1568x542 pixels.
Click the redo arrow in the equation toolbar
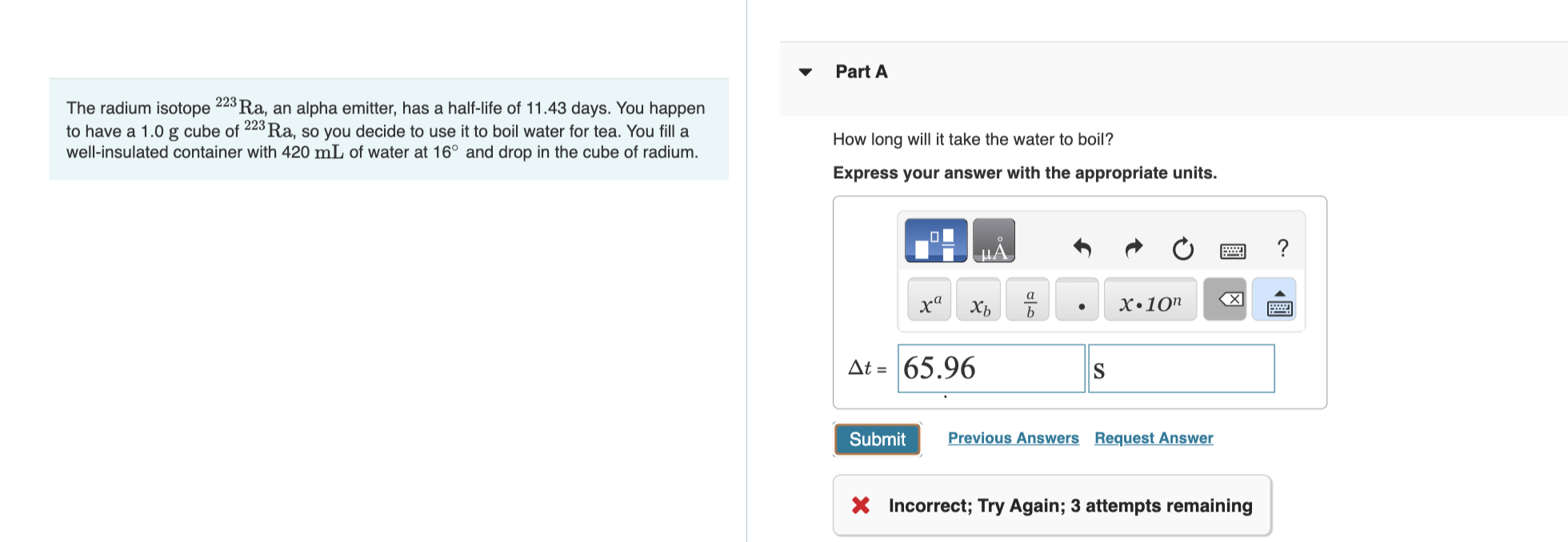coord(1133,249)
